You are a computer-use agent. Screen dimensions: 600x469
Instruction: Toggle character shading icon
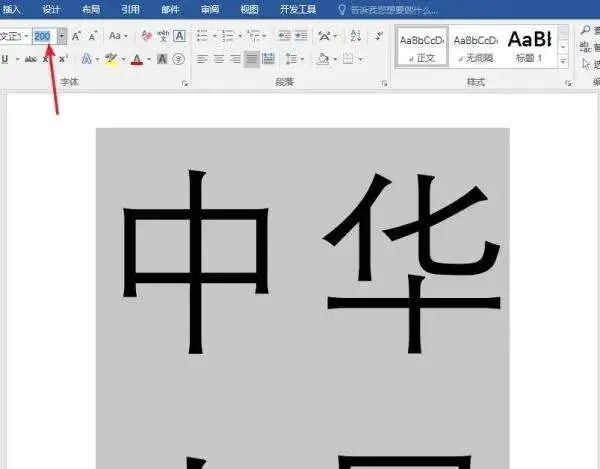[162, 59]
